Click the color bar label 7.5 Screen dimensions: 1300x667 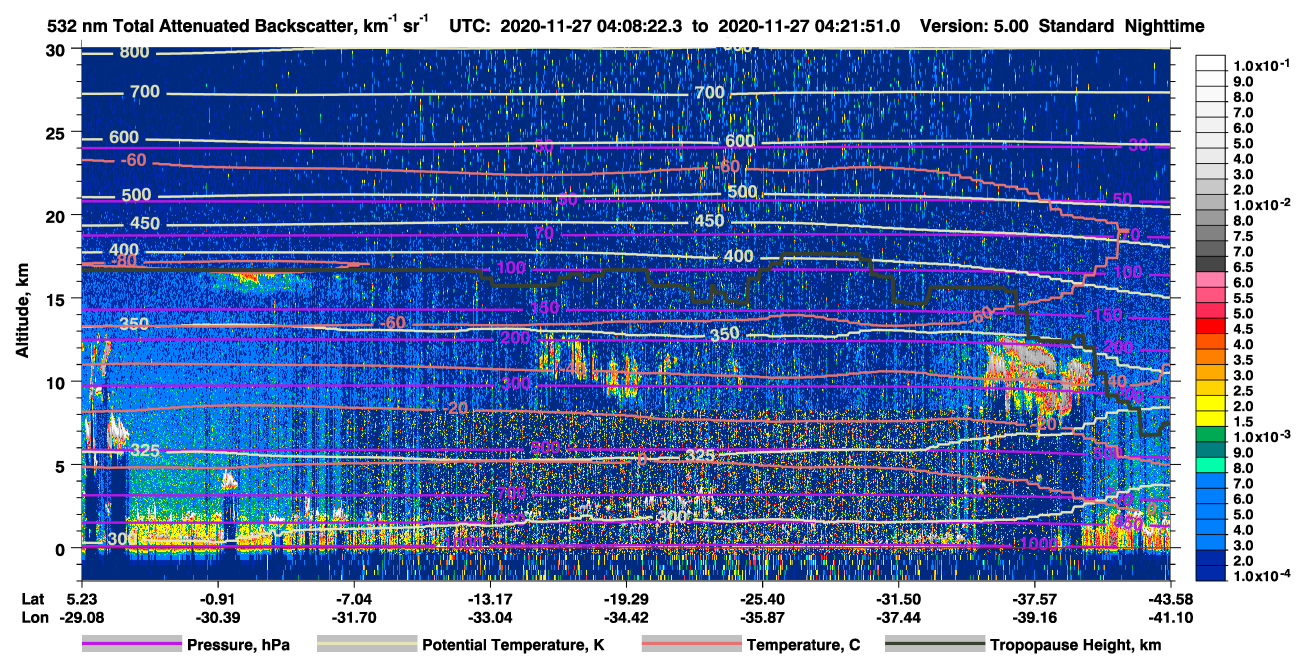pos(1243,235)
